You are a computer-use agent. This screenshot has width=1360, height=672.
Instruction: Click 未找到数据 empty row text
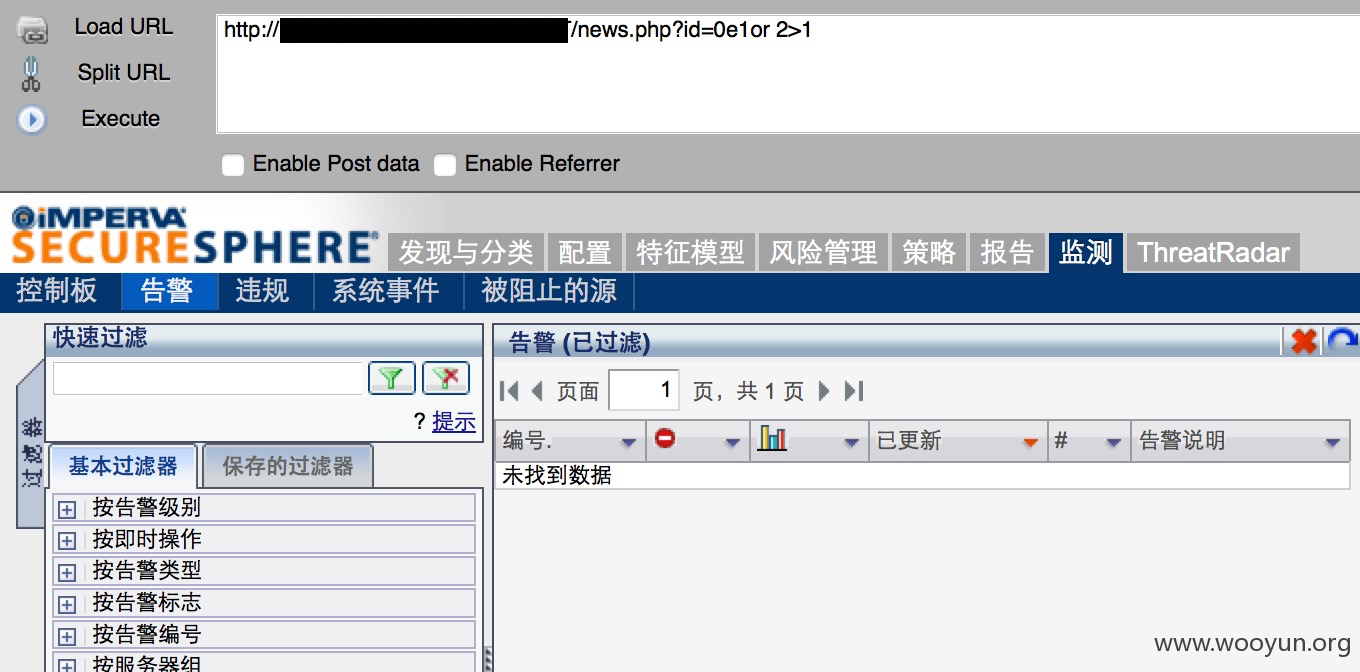tap(557, 476)
